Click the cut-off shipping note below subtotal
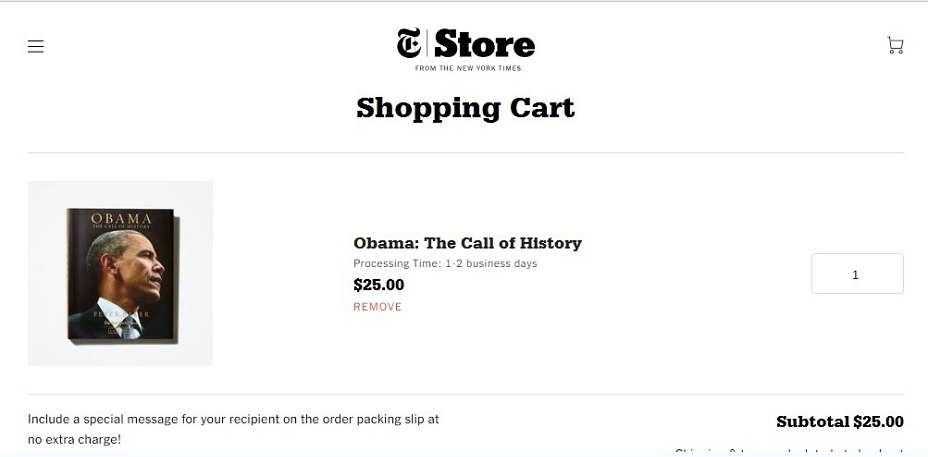The height and width of the screenshot is (457, 928). pos(789,452)
